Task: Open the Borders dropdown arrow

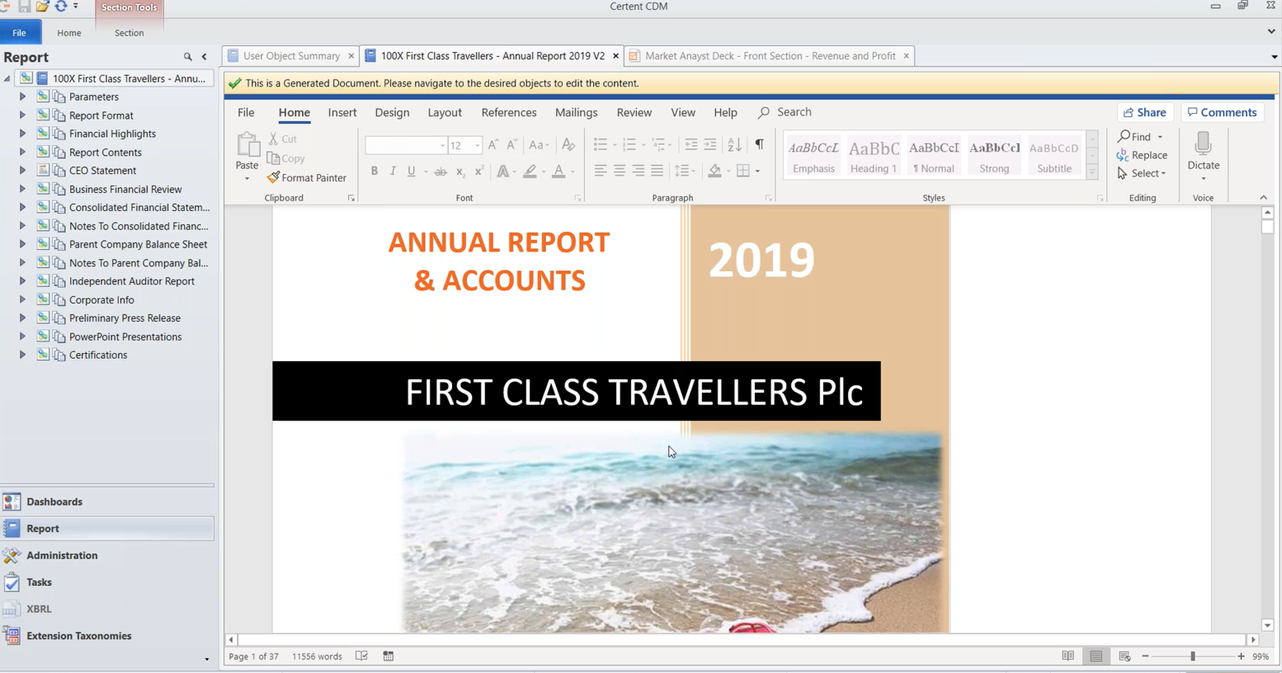Action: click(x=757, y=172)
